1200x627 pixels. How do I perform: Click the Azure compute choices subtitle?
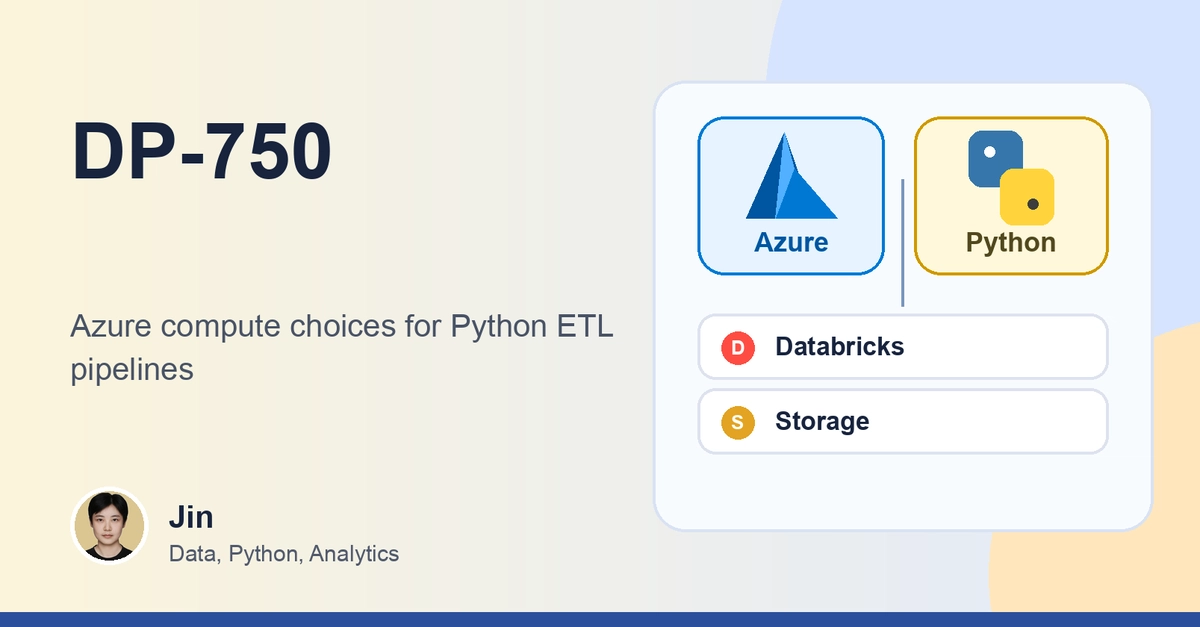[342, 347]
